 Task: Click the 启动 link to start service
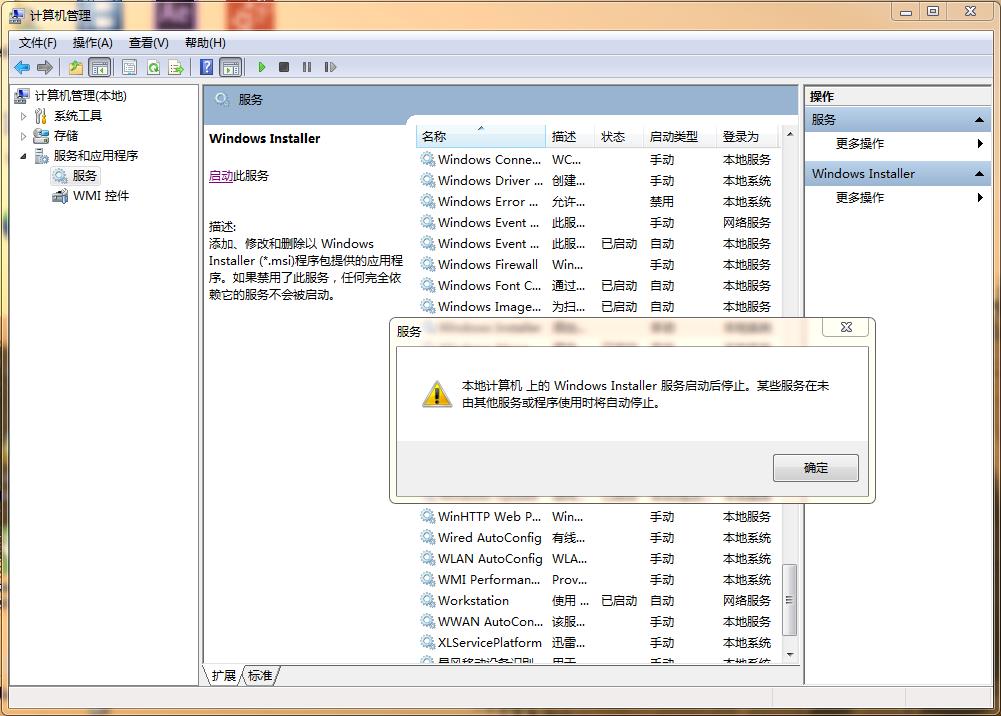(x=221, y=175)
